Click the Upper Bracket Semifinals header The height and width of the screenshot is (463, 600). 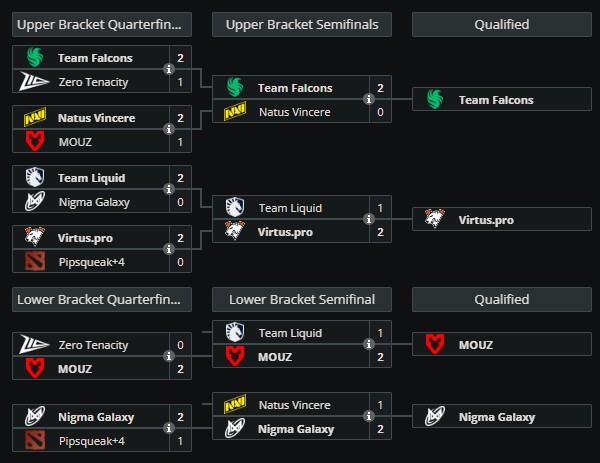click(302, 24)
